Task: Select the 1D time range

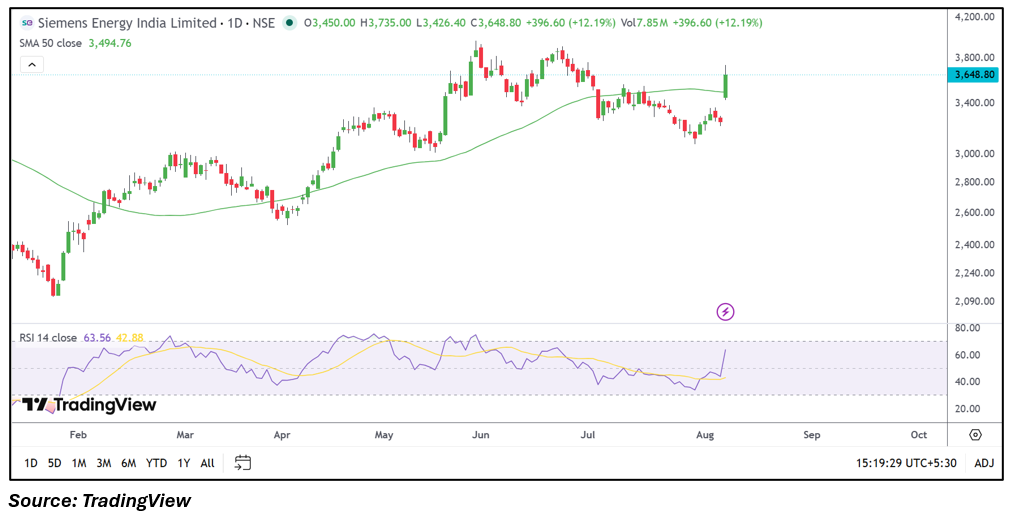Action: 30,463
